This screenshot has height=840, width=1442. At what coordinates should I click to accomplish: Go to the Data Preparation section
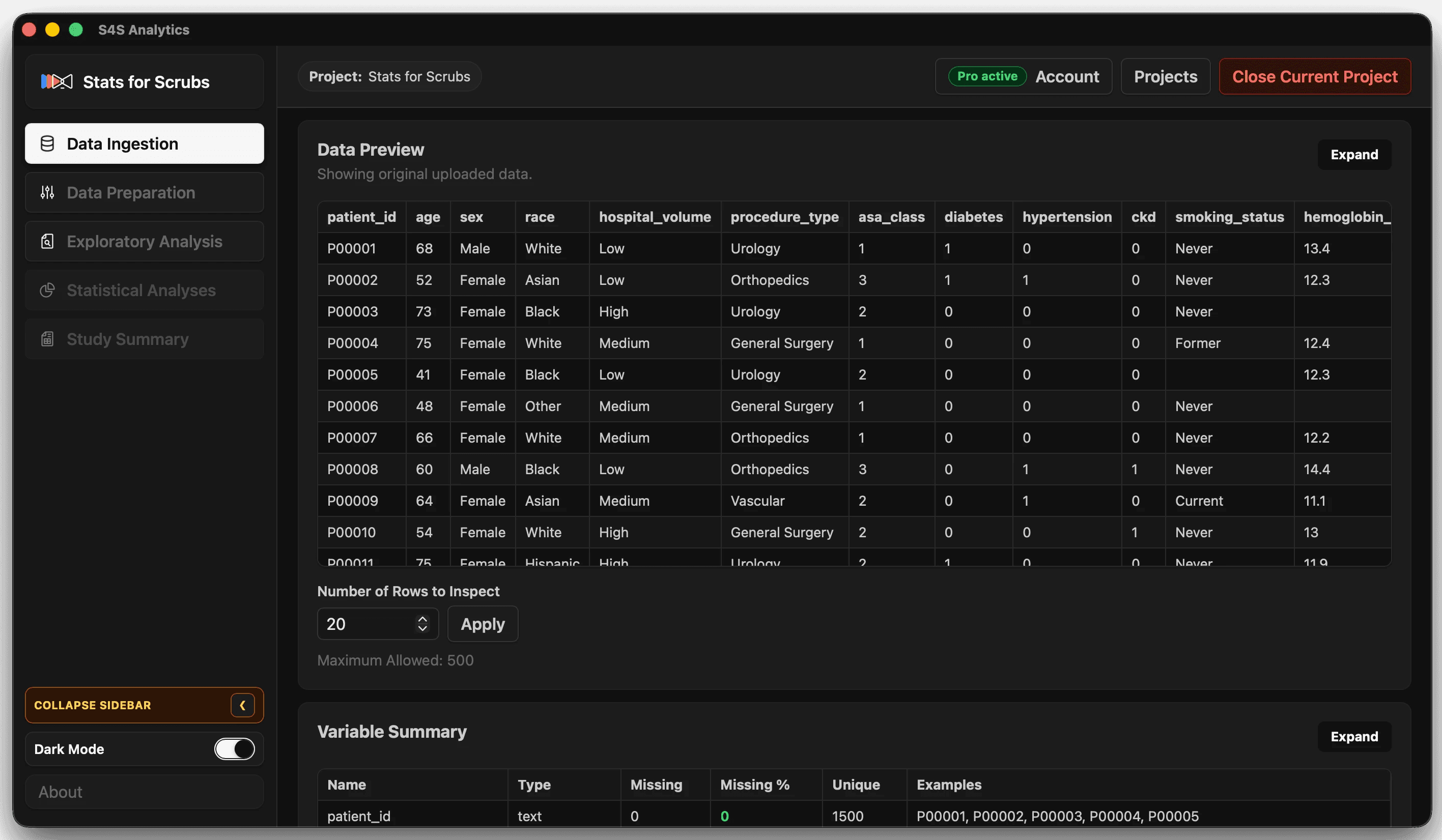pyautogui.click(x=131, y=193)
